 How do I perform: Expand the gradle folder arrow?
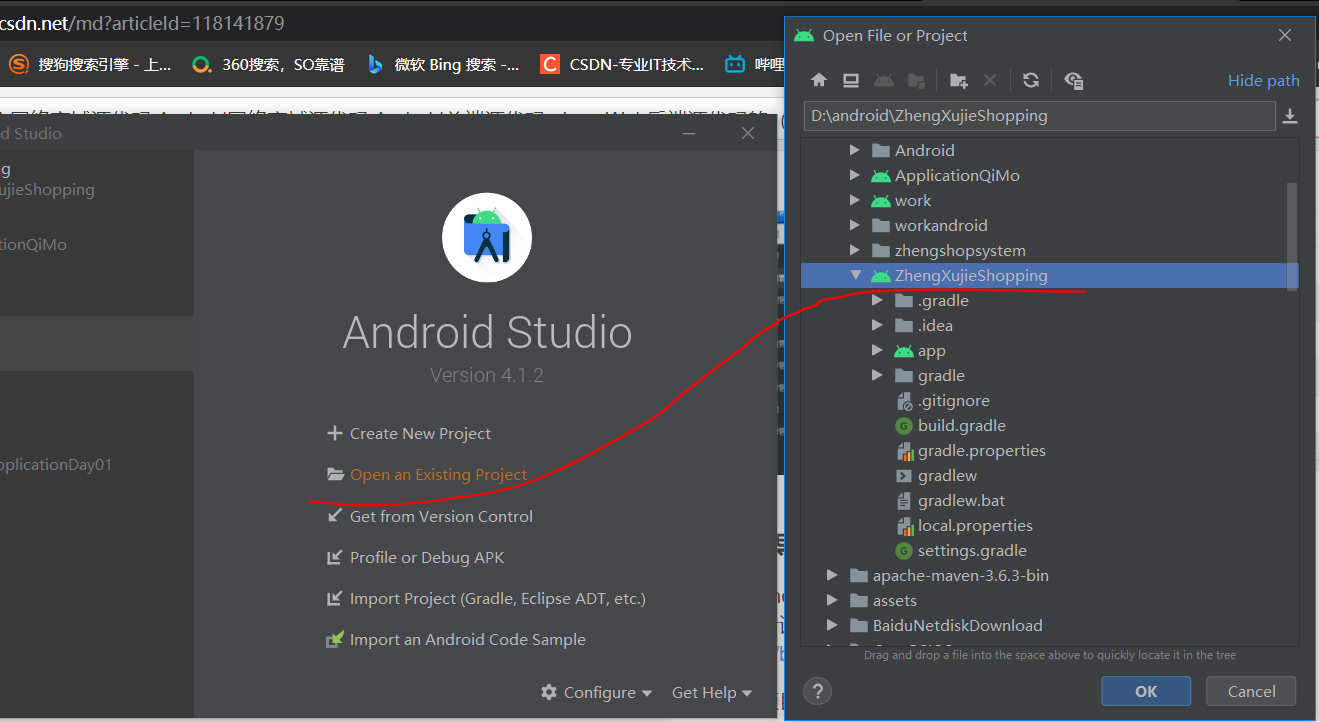(x=877, y=376)
